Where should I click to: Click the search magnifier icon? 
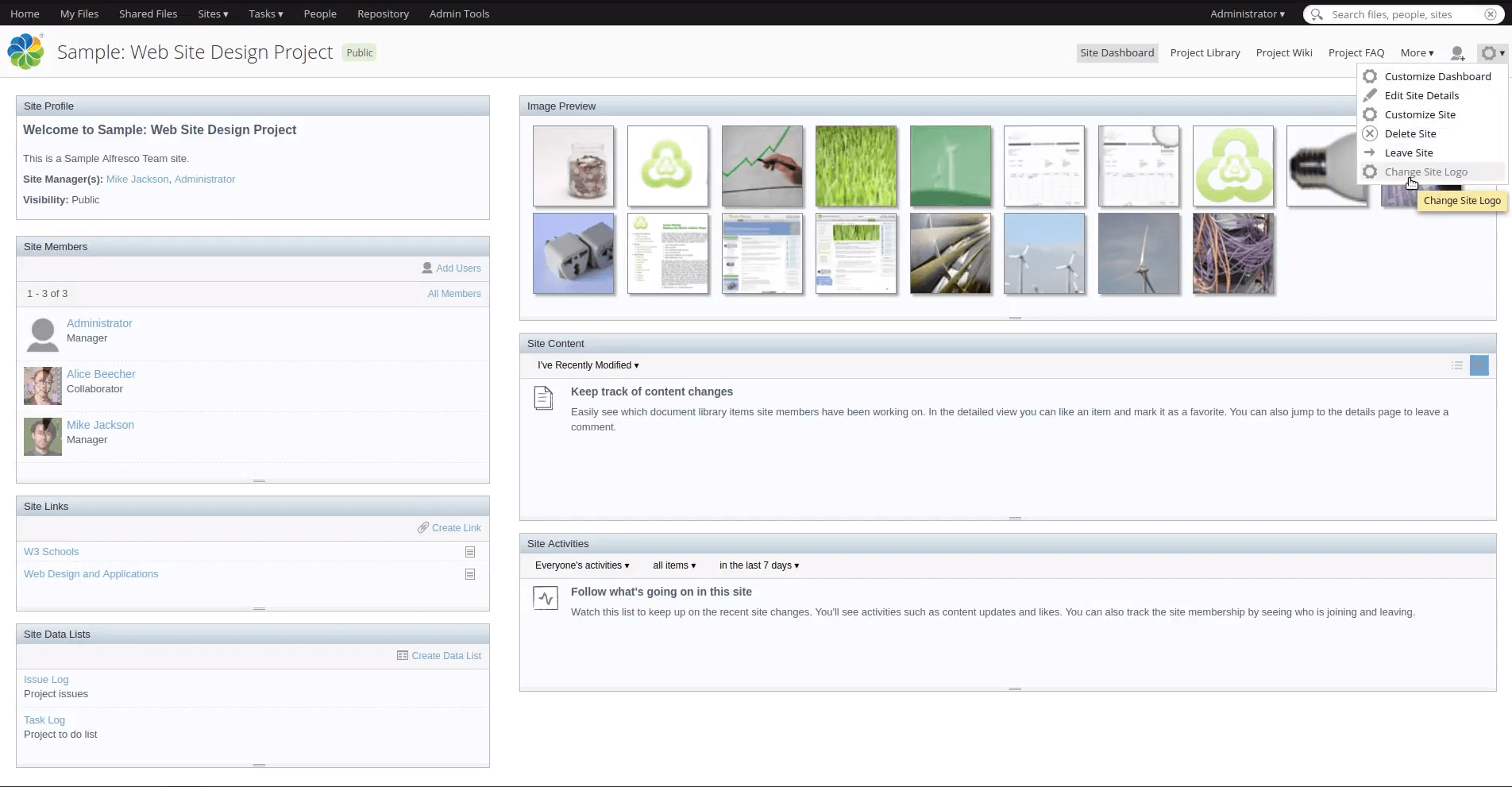1316,14
